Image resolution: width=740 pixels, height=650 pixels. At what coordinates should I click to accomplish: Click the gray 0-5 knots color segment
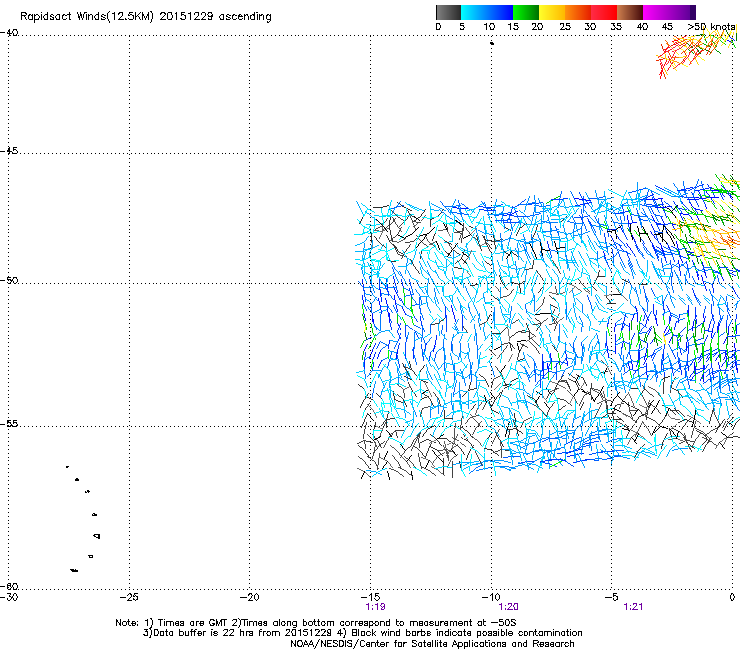(449, 12)
